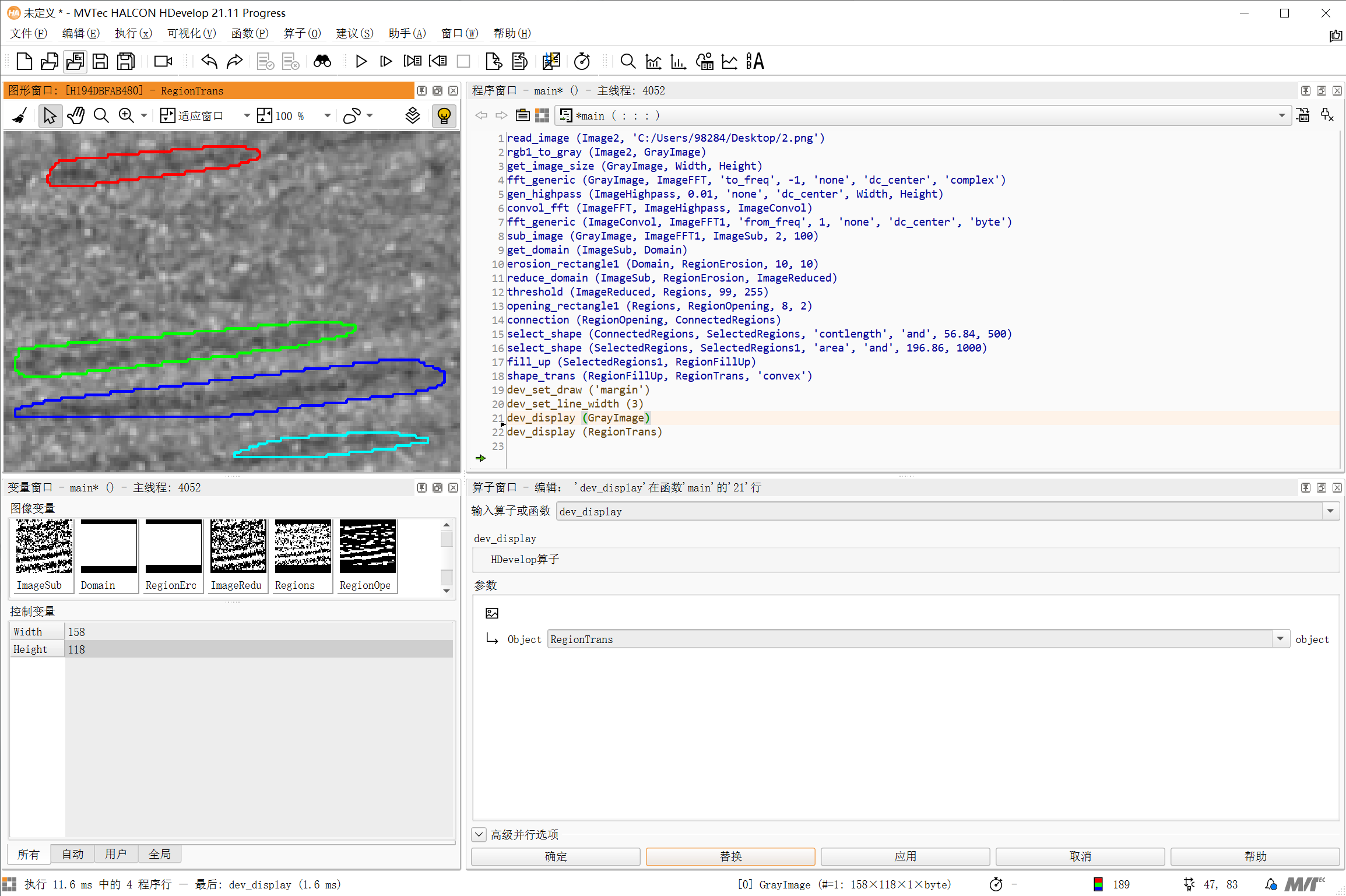
Task: Click the 取消 button
Action: [1080, 856]
